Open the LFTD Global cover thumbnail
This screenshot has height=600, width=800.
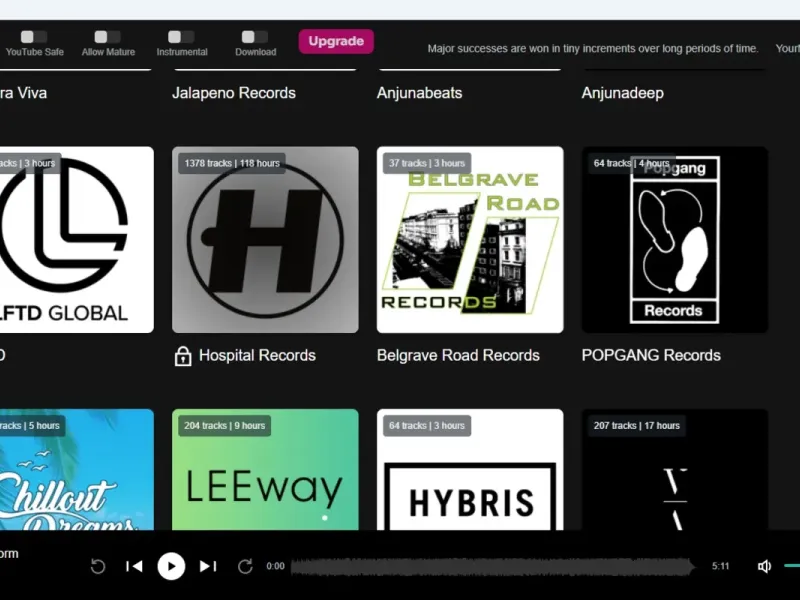point(77,240)
